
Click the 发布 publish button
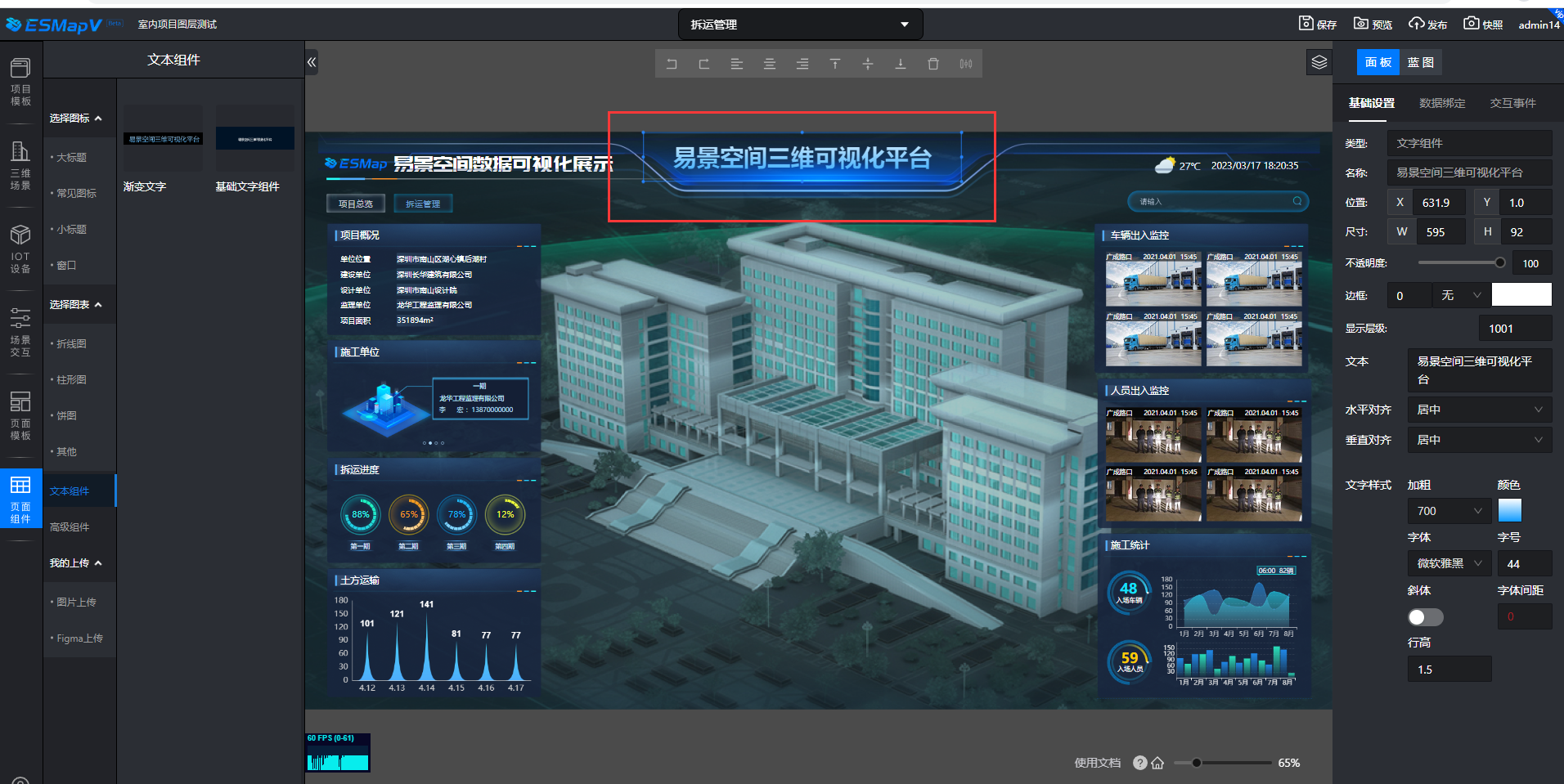pos(1427,25)
